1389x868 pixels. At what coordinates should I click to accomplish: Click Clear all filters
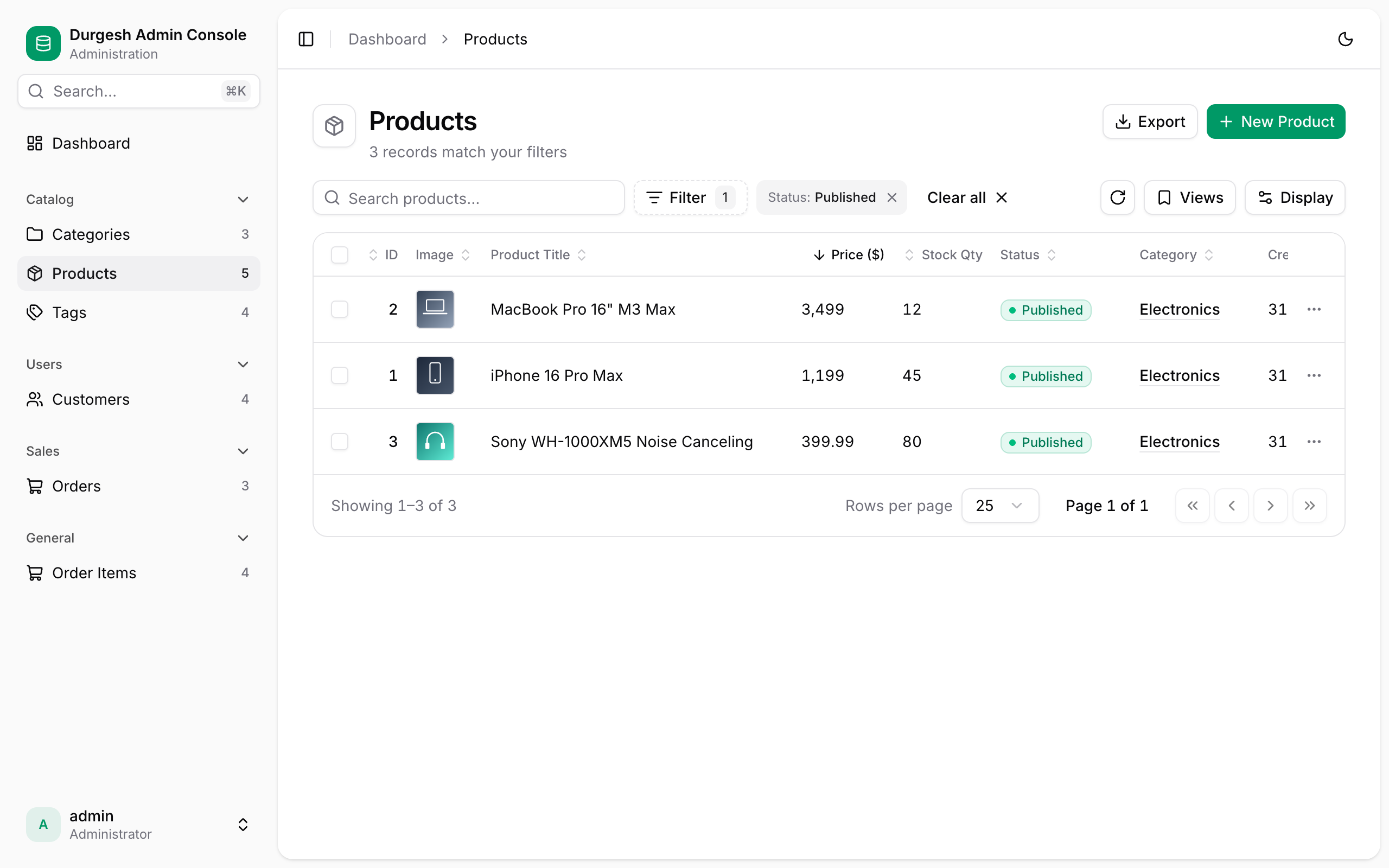(967, 197)
